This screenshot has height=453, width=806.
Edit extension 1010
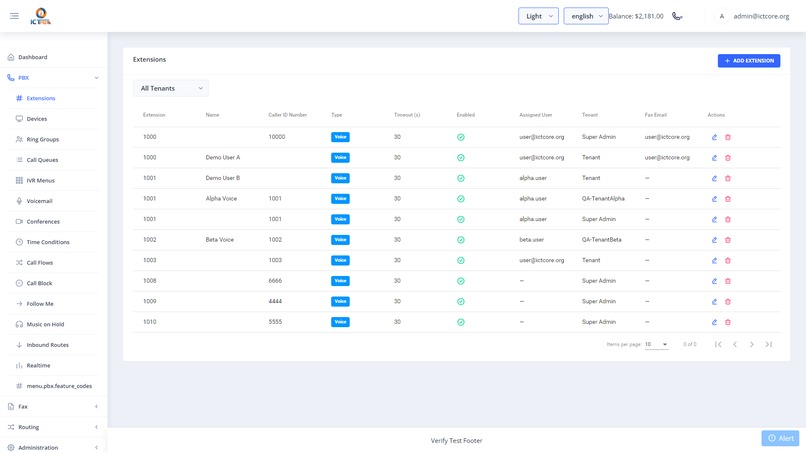click(x=714, y=322)
